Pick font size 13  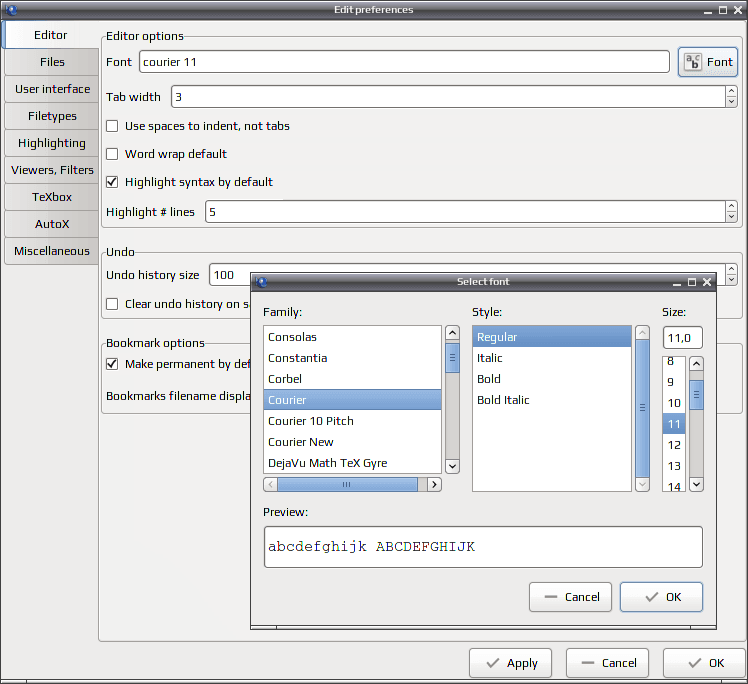pyautogui.click(x=674, y=466)
